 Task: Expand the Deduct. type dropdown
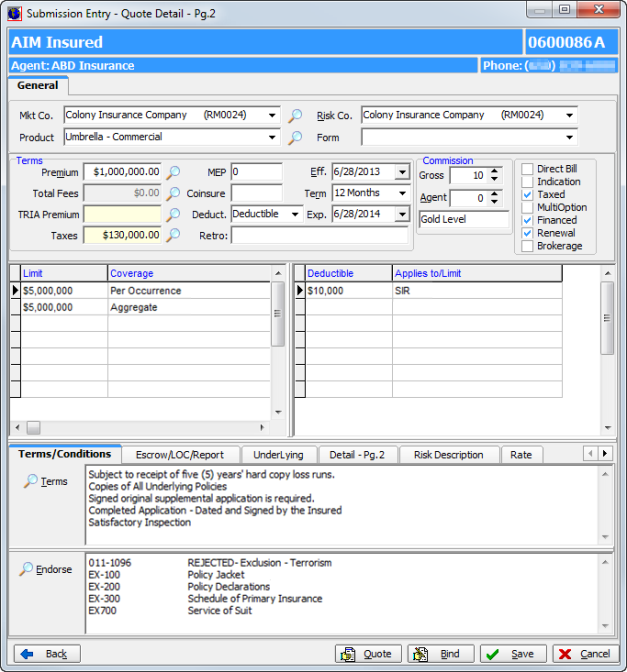click(295, 214)
